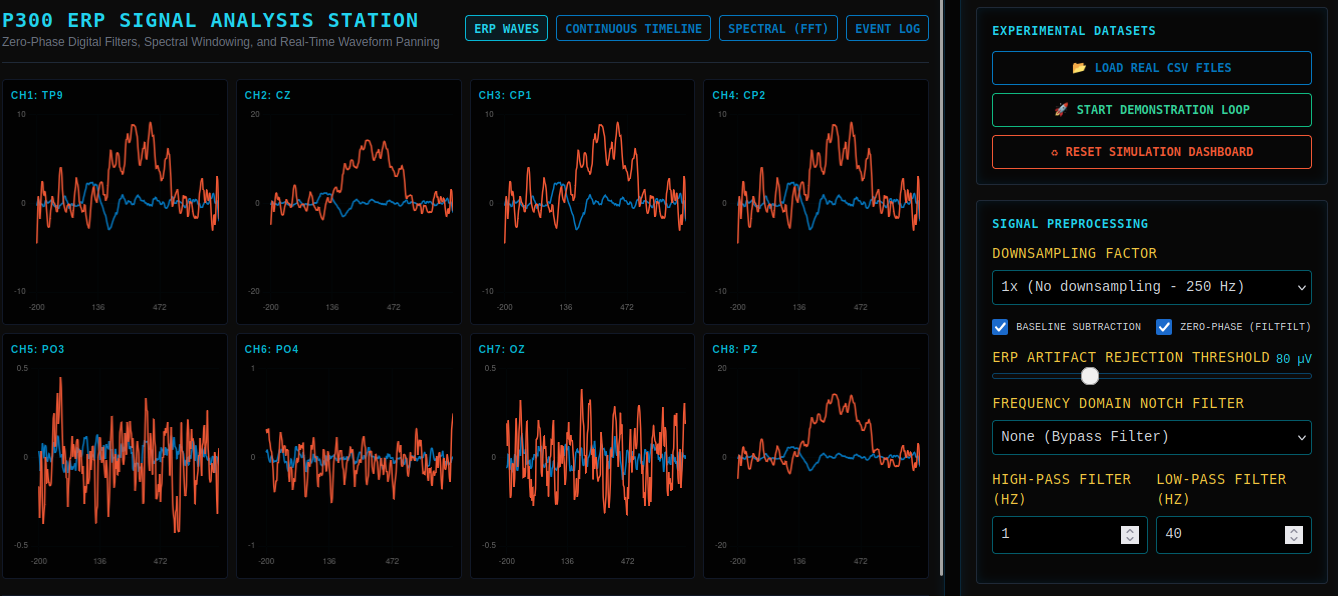
Task: Click the 'EXPERIMENTAL DATASETS' heading
Action: (x=1074, y=31)
